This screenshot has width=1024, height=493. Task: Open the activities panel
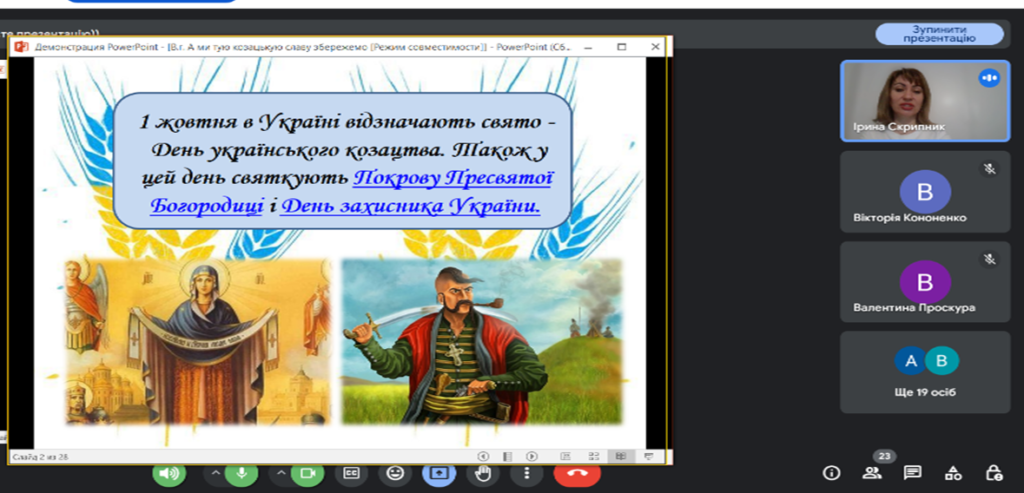coord(953,473)
